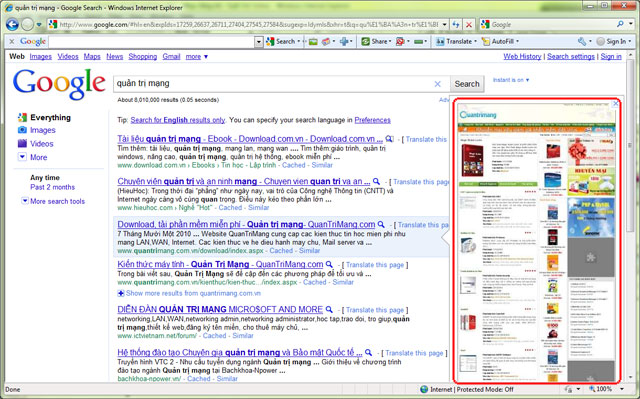Click the Google Toolbar search field
Image resolution: width=640 pixels, height=399 pixels.
151,42
